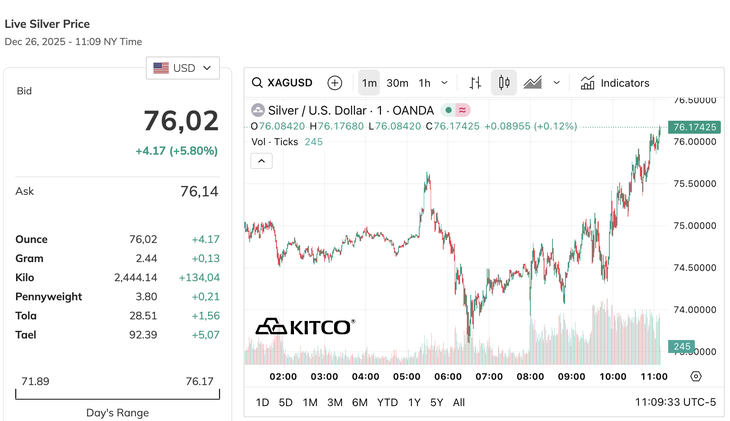This screenshot has height=421, width=730.
Task: Select the area chart style icon
Action: pyautogui.click(x=533, y=83)
